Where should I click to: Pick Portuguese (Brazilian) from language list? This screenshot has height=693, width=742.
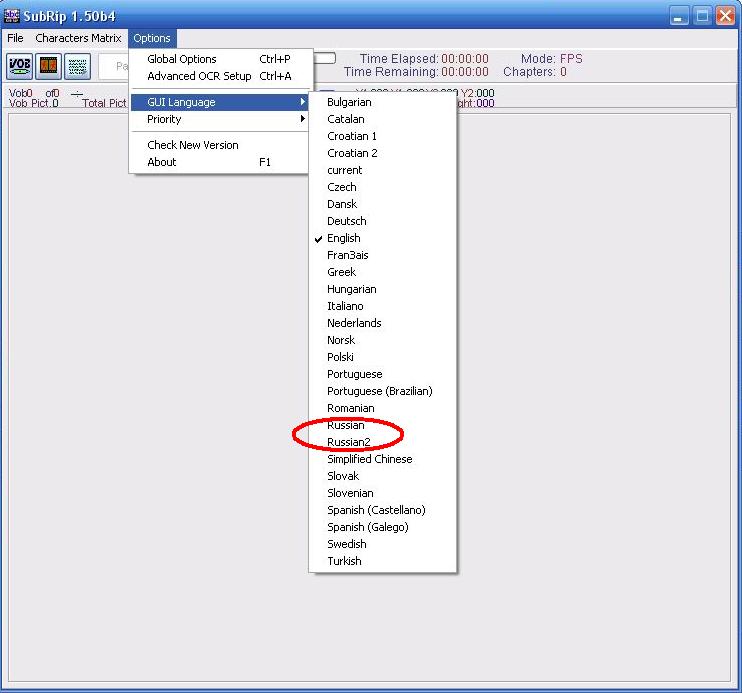pyautogui.click(x=379, y=391)
